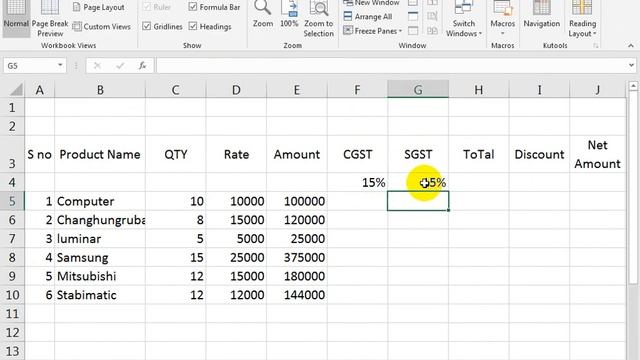The width and height of the screenshot is (640, 360).
Task: Expand the Switch Windows dropdown arrow
Action: click(x=480, y=33)
